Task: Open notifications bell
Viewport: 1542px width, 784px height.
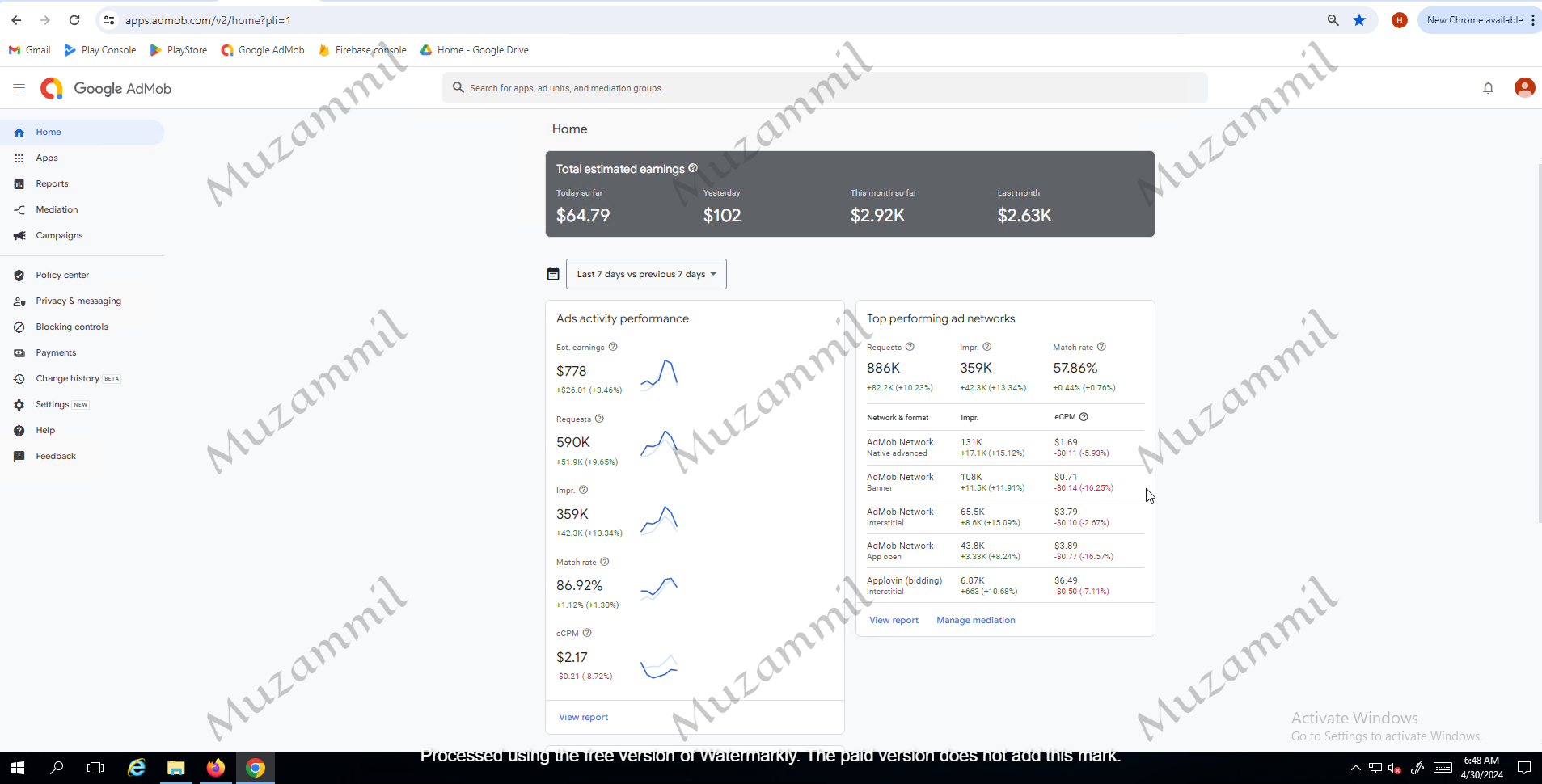Action: pyautogui.click(x=1488, y=88)
